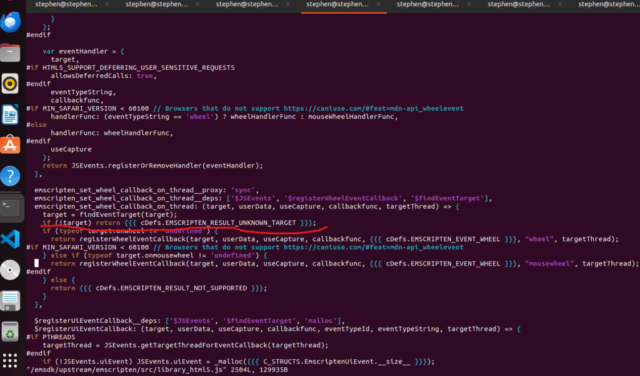Click the 'mouseWheelHandlerFunc' identifier

click(x=351, y=117)
